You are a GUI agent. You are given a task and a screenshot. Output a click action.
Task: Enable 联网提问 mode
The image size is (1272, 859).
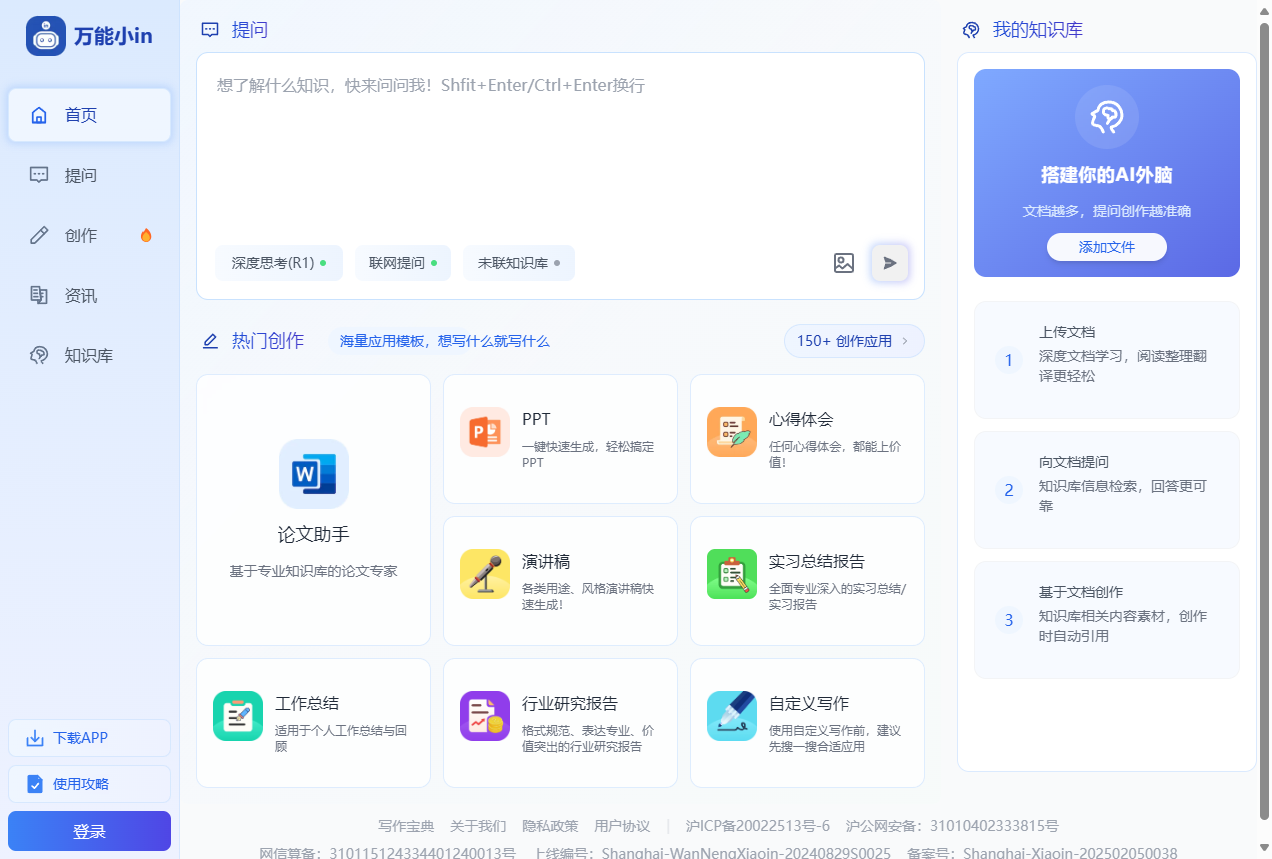click(402, 263)
